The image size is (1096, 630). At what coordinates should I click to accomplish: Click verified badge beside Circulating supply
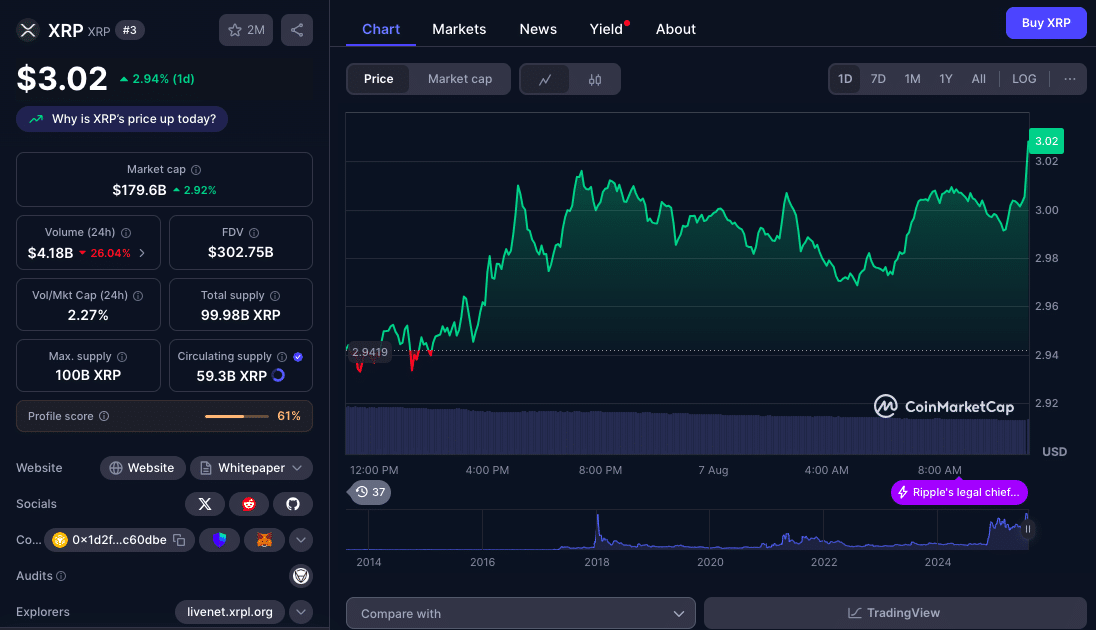pos(298,357)
